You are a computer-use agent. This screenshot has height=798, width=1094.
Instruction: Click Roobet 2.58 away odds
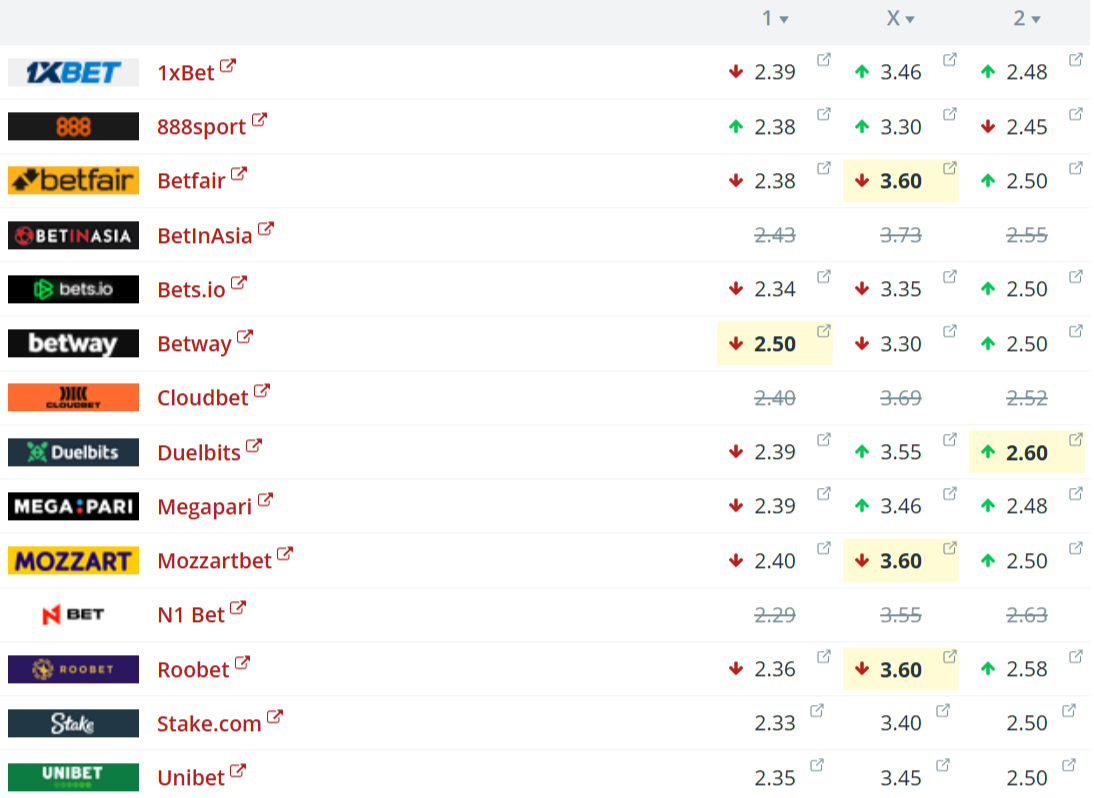1027,669
